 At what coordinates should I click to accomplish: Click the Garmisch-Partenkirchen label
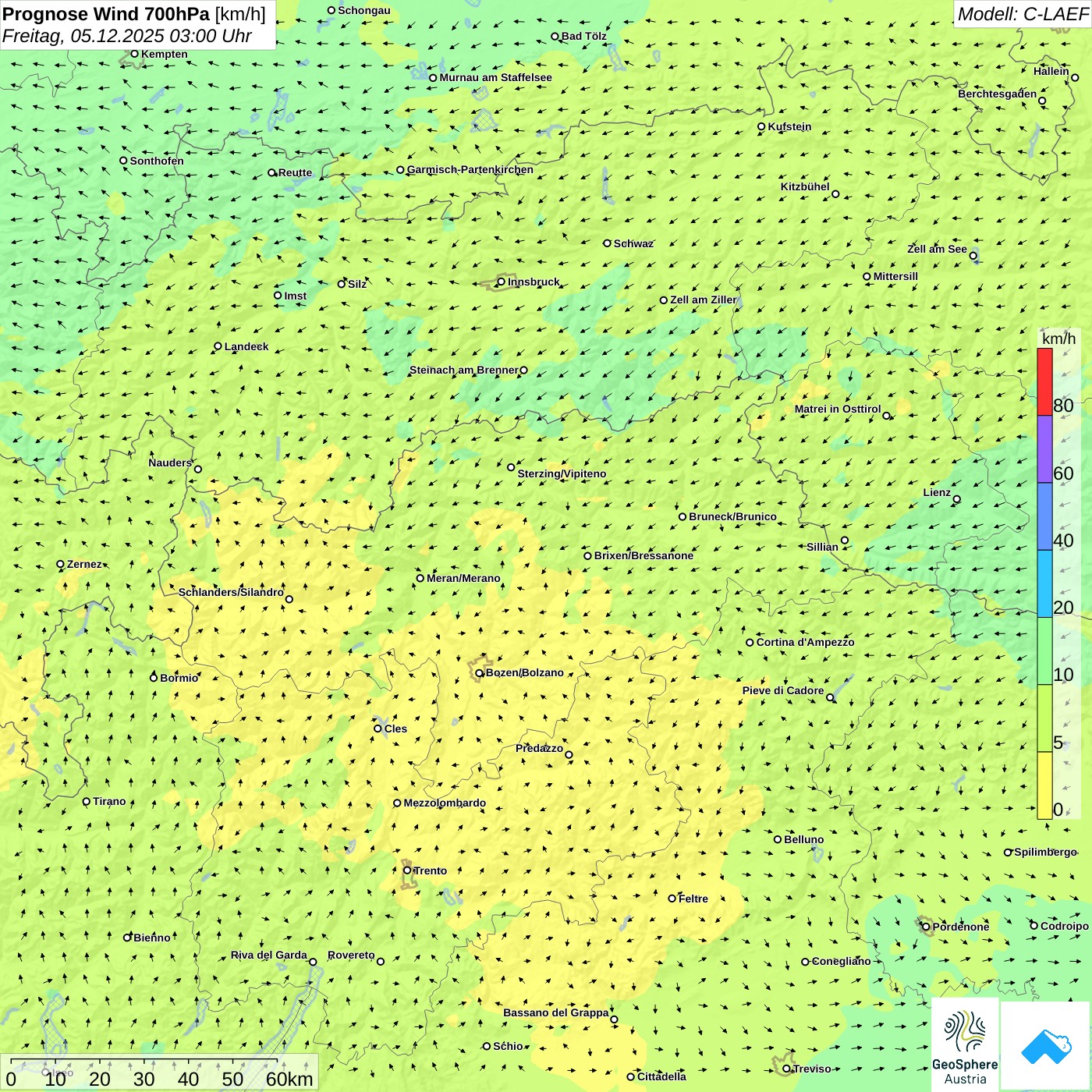470,169
